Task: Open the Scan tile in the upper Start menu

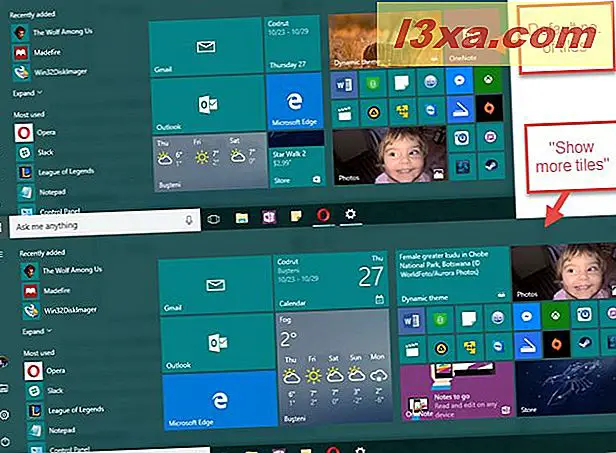Action: tap(460, 109)
